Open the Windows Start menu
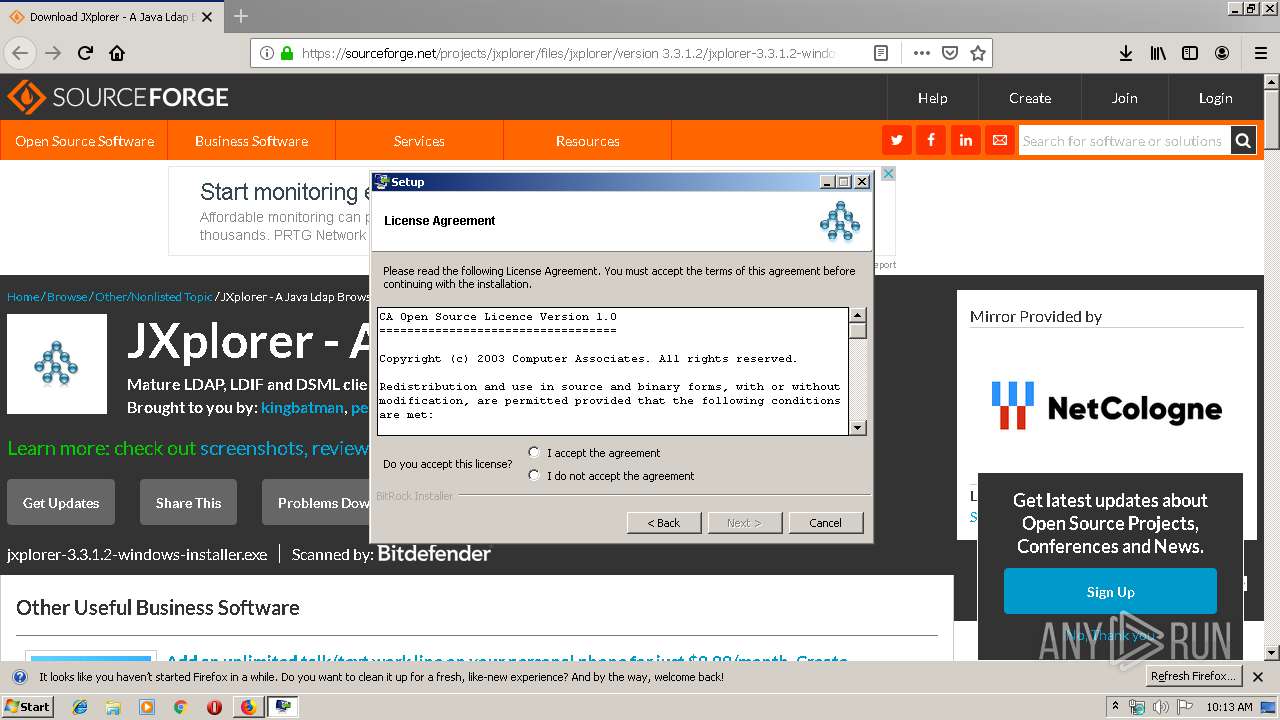 [x=27, y=706]
